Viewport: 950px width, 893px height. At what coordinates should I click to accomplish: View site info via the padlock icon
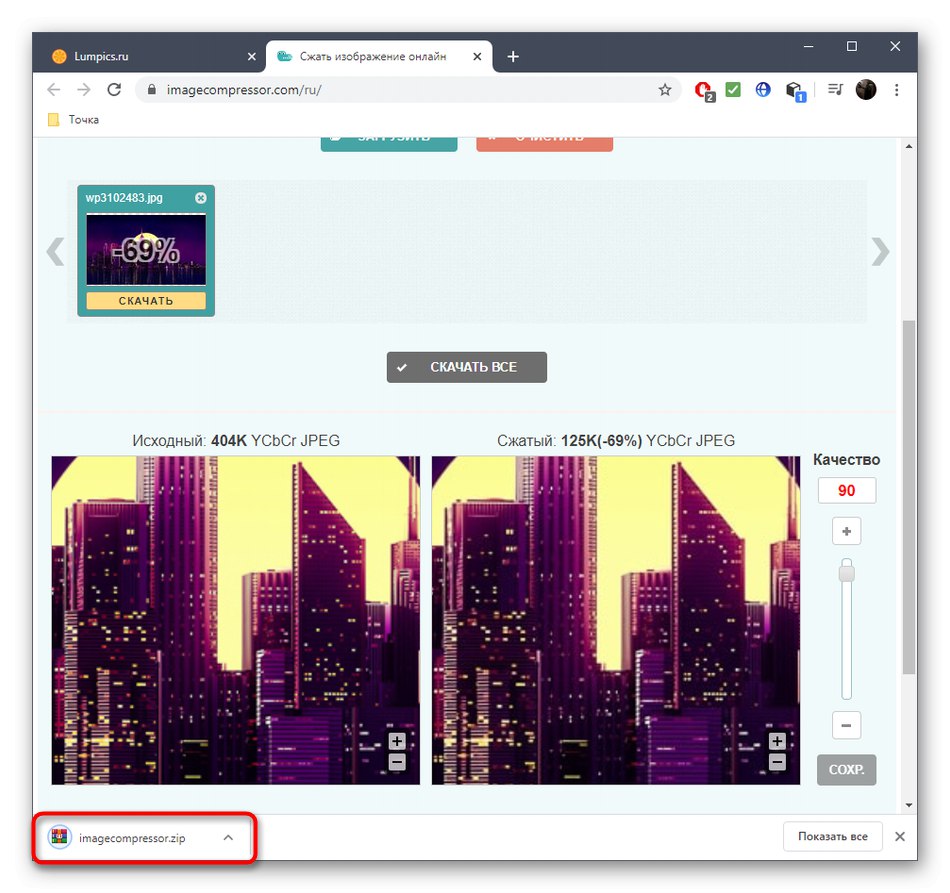click(x=152, y=90)
